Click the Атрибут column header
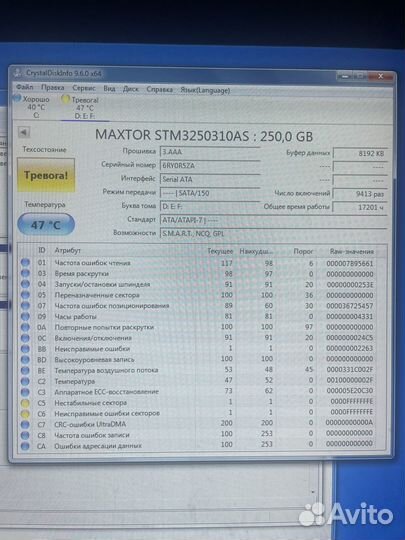Viewport: 405px width, 540px height. point(68,250)
